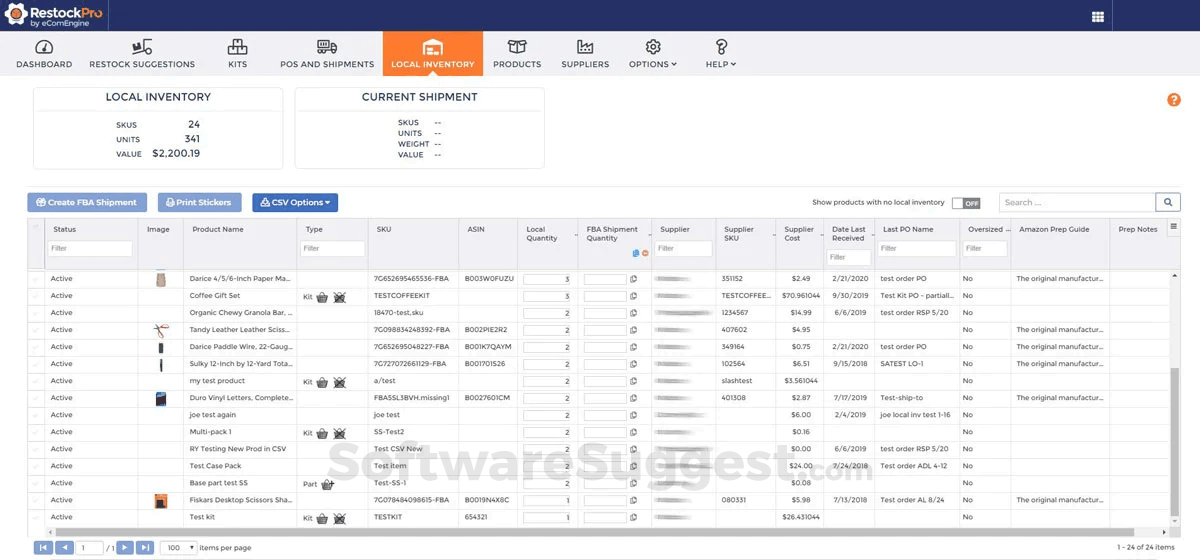Sort by ASIN column header
The height and width of the screenshot is (560, 1200).
[x=476, y=229]
